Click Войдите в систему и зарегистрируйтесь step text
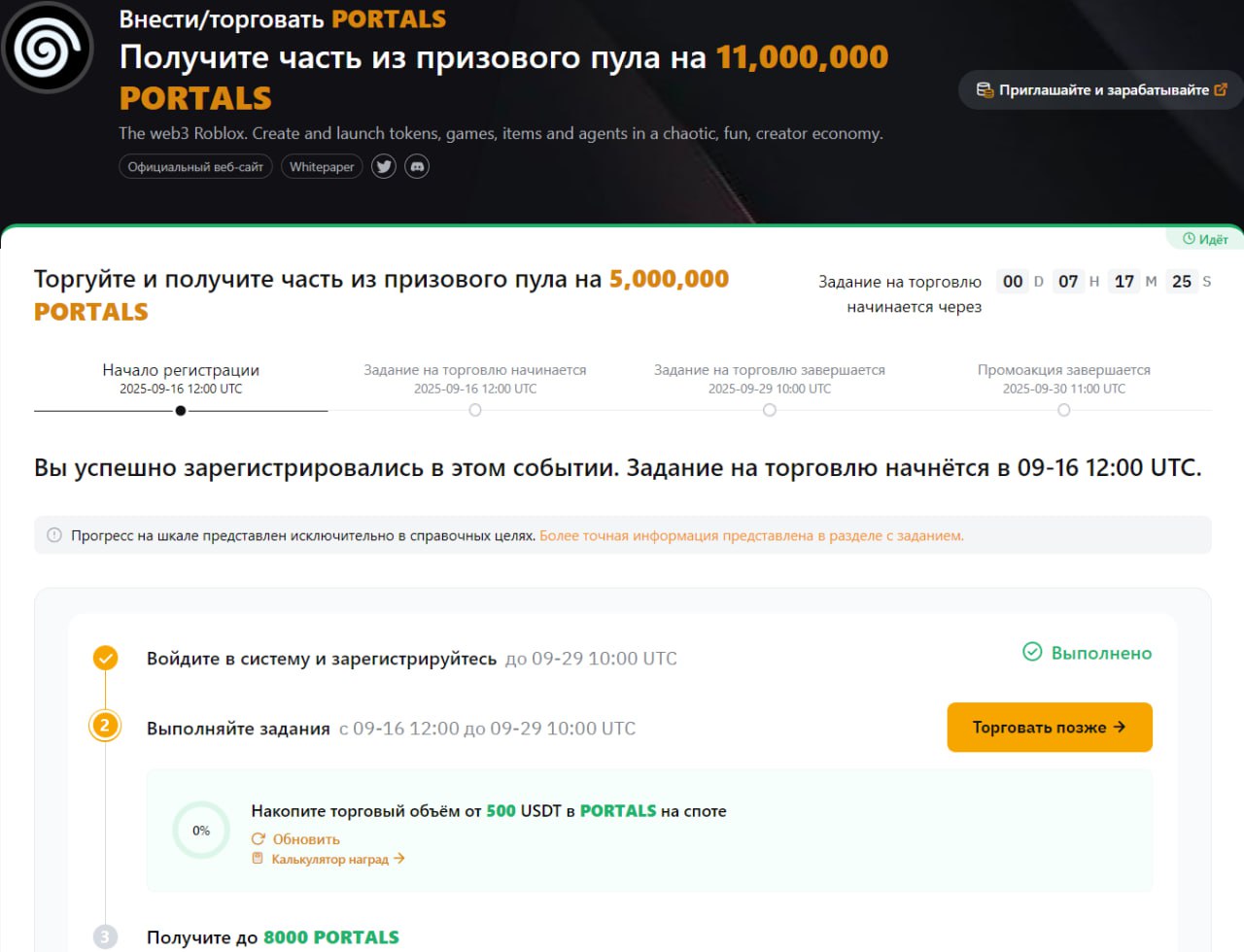The height and width of the screenshot is (952, 1244). (x=322, y=659)
